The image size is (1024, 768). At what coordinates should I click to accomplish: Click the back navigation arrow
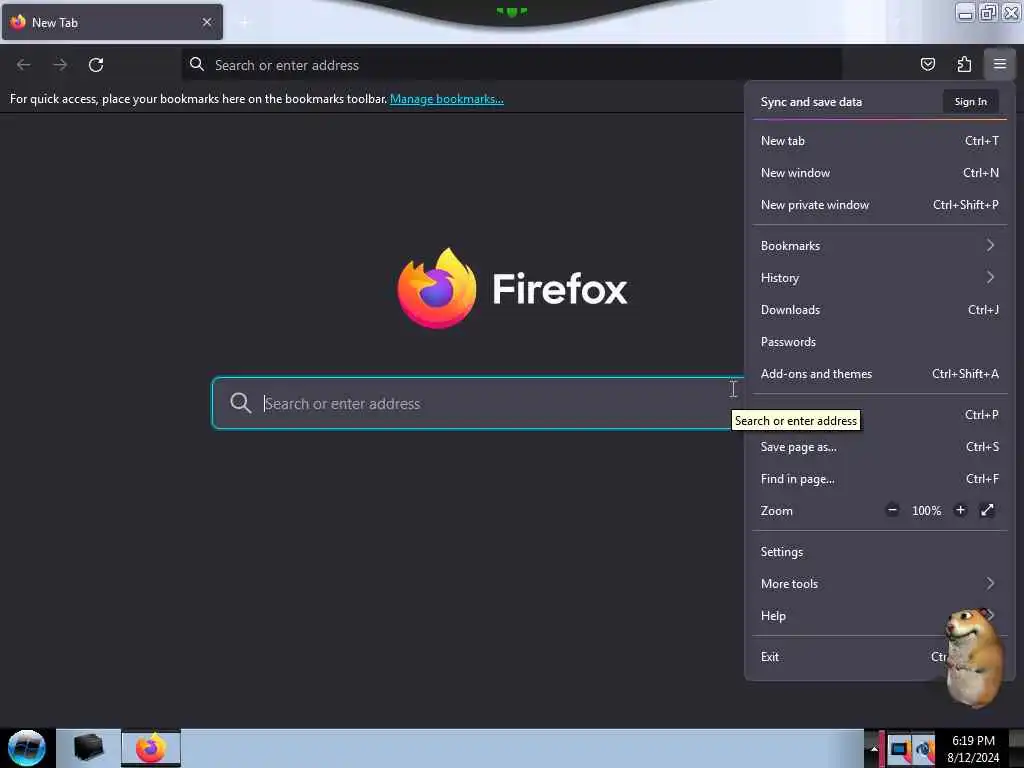24,65
